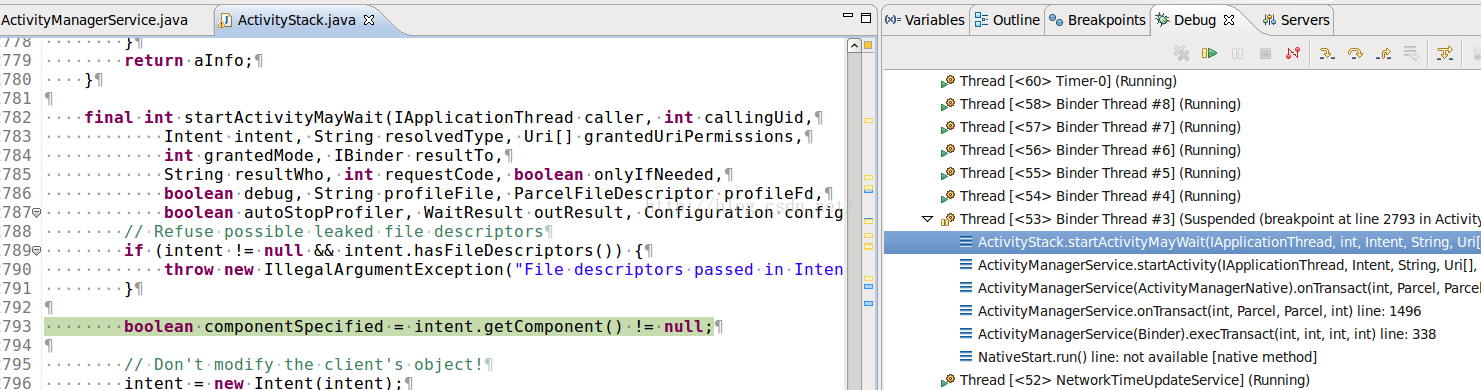Switch to the Variables tab
Screen dimensions: 1481x390
[925, 20]
